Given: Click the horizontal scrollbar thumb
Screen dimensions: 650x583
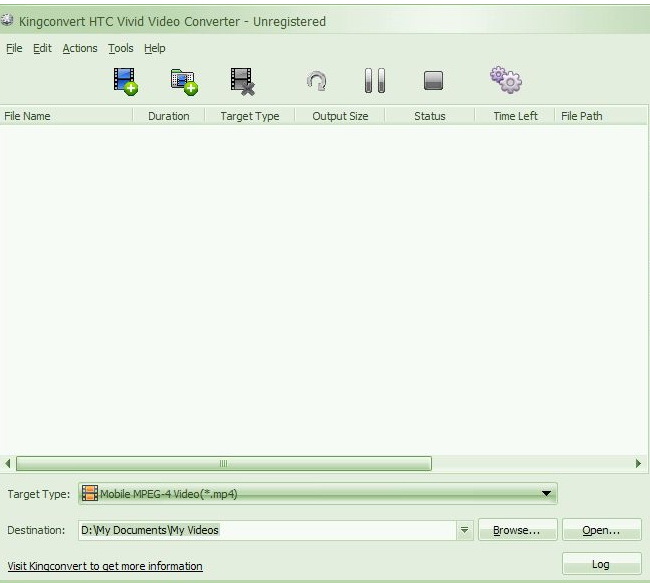Looking at the screenshot, I should pos(223,463).
